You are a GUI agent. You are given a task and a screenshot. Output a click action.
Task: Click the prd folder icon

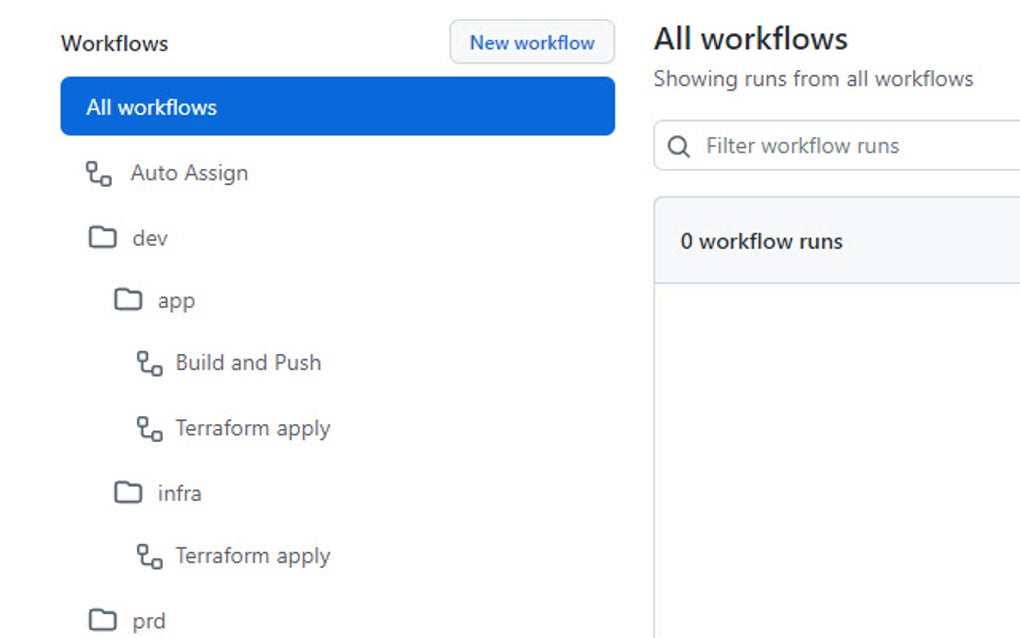click(105, 620)
